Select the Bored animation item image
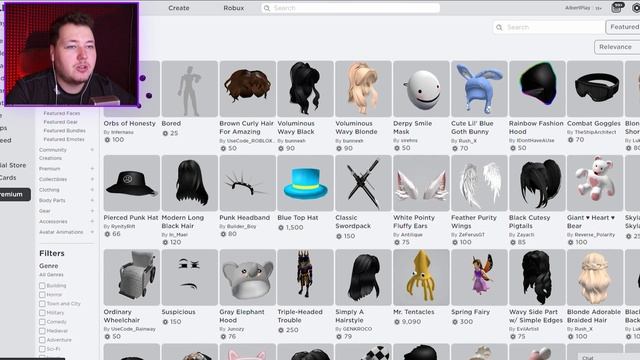The height and width of the screenshot is (360, 640). 189,89
